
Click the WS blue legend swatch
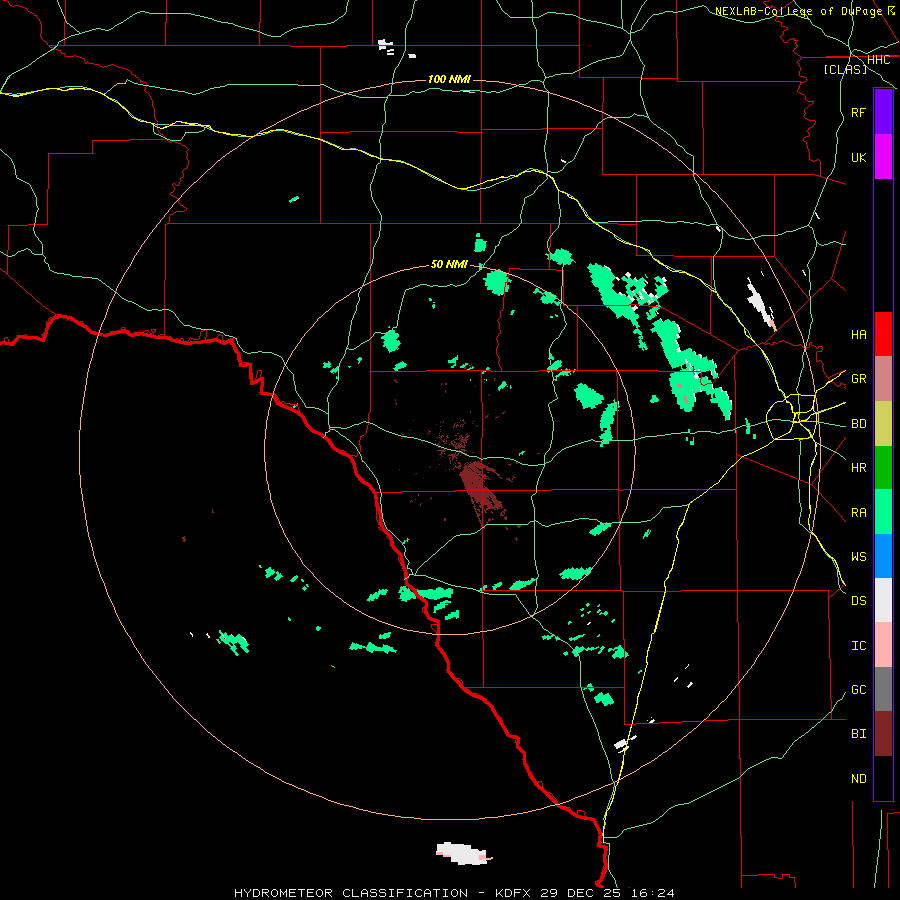coord(883,556)
